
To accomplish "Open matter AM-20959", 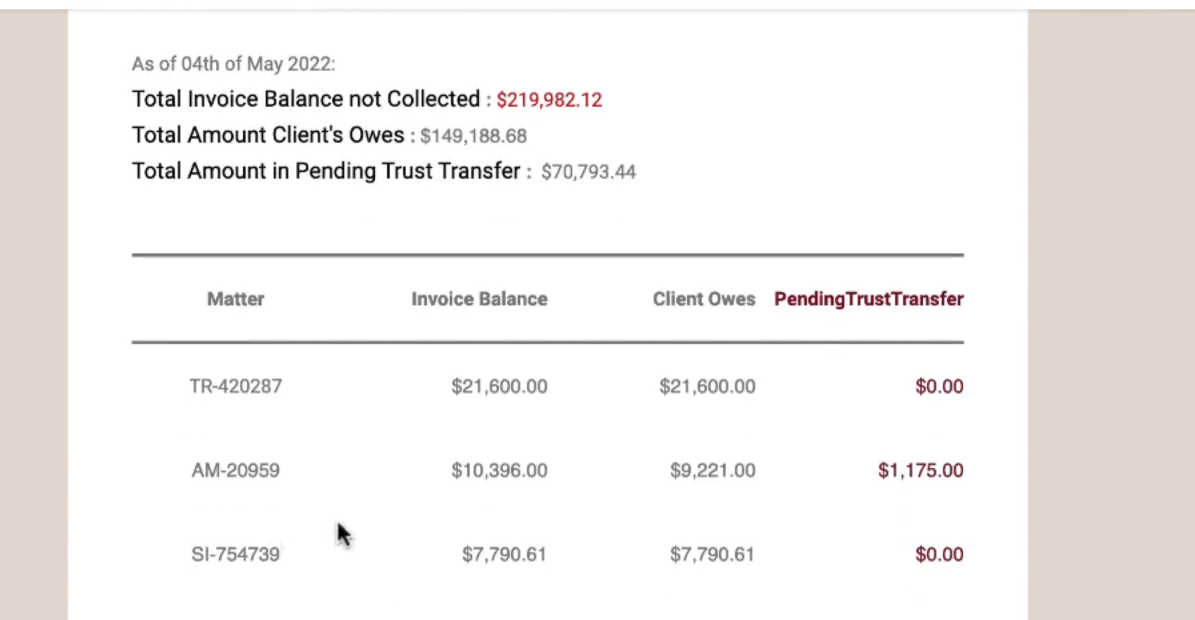I will 236,470.
